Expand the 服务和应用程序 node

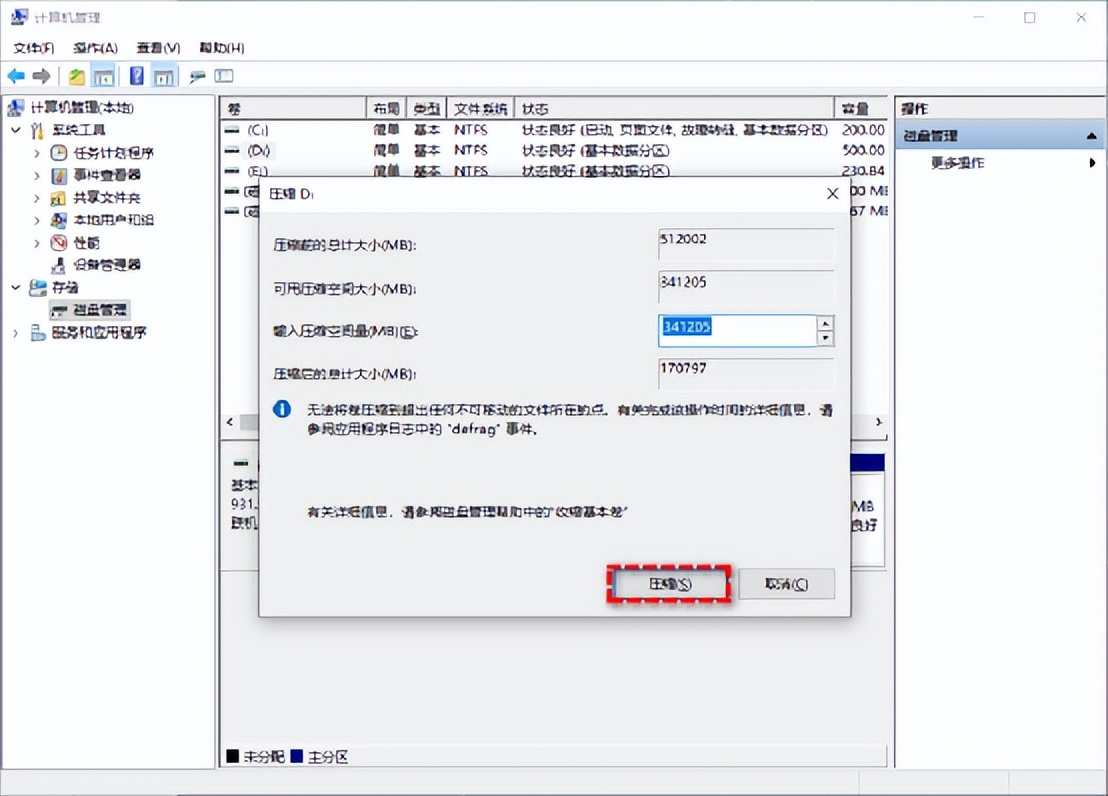pyautogui.click(x=16, y=333)
